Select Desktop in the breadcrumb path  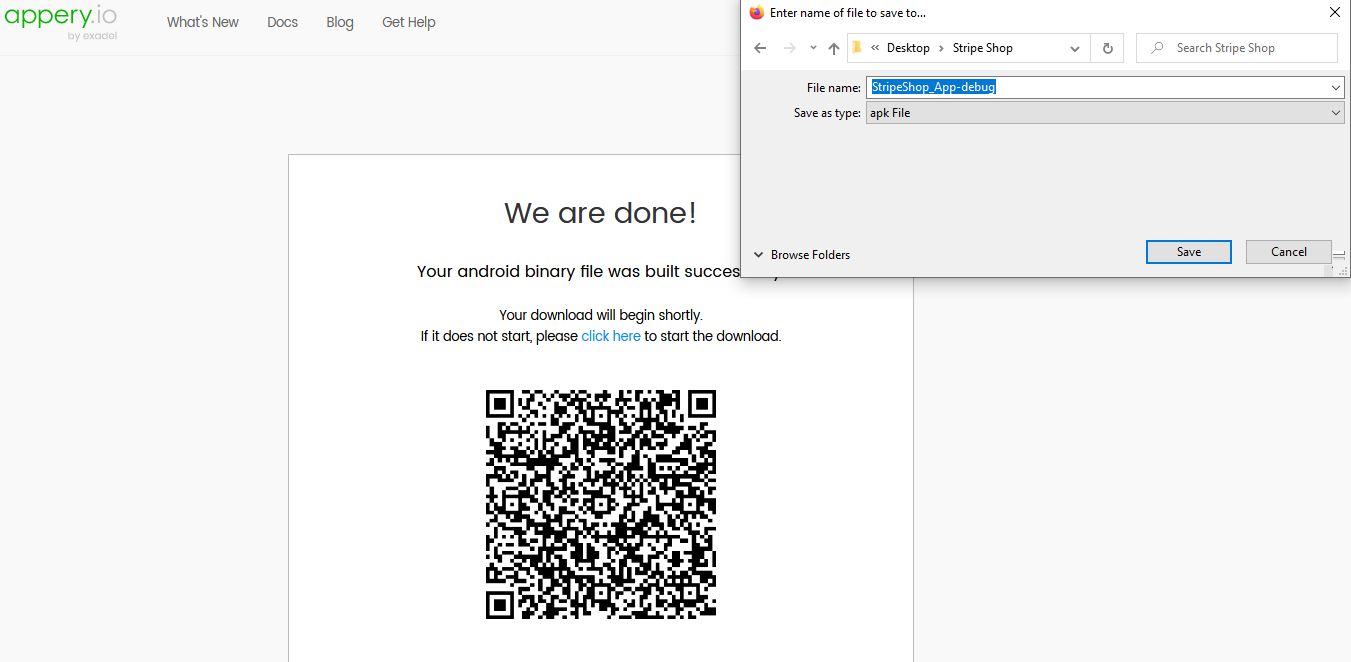click(908, 48)
